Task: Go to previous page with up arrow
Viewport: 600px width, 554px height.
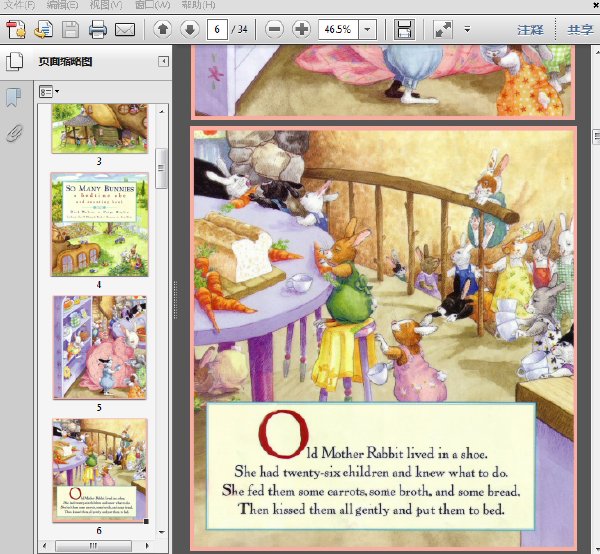Action: pos(162,29)
